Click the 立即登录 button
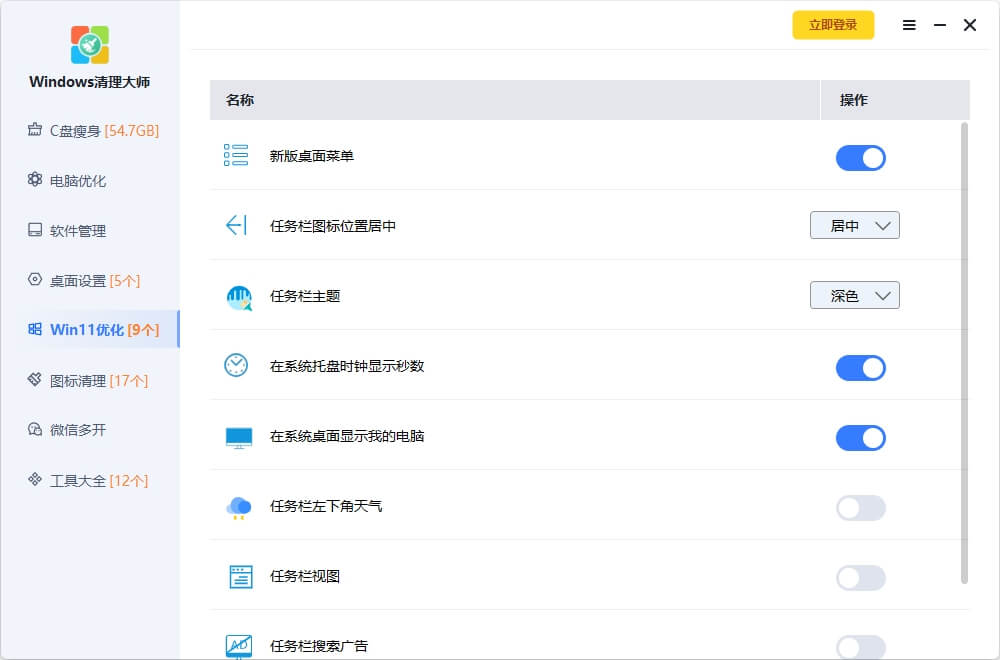Image resolution: width=1000 pixels, height=660 pixels. 833,25
